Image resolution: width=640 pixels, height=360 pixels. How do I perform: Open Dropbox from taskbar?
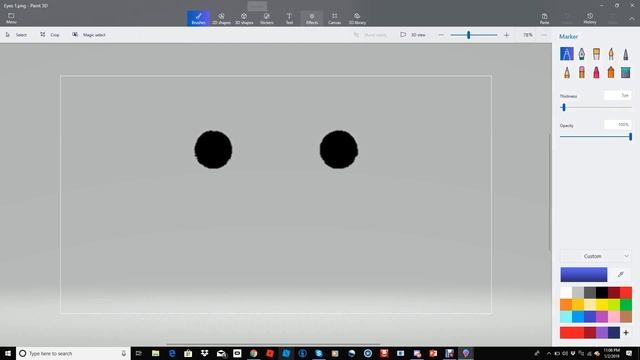pyautogui.click(x=204, y=353)
